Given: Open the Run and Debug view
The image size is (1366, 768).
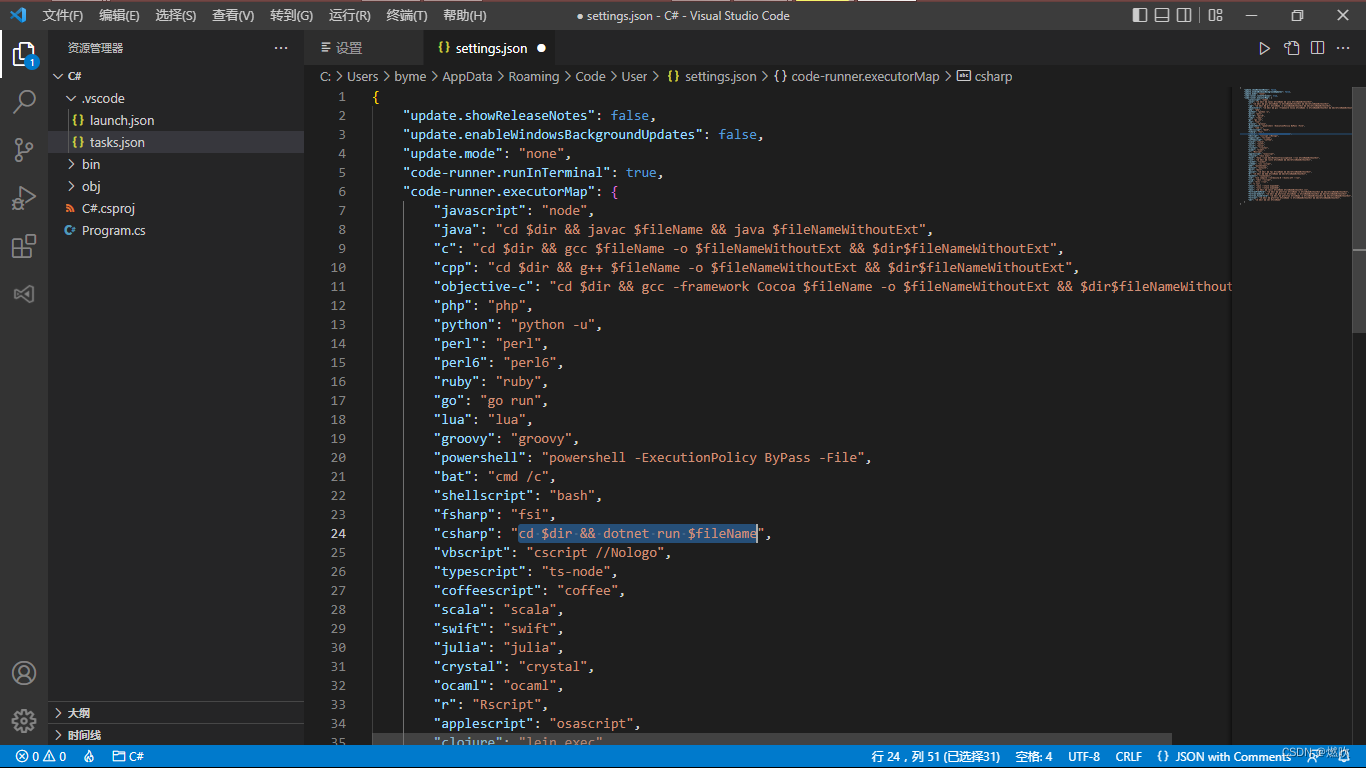Looking at the screenshot, I should [24, 198].
